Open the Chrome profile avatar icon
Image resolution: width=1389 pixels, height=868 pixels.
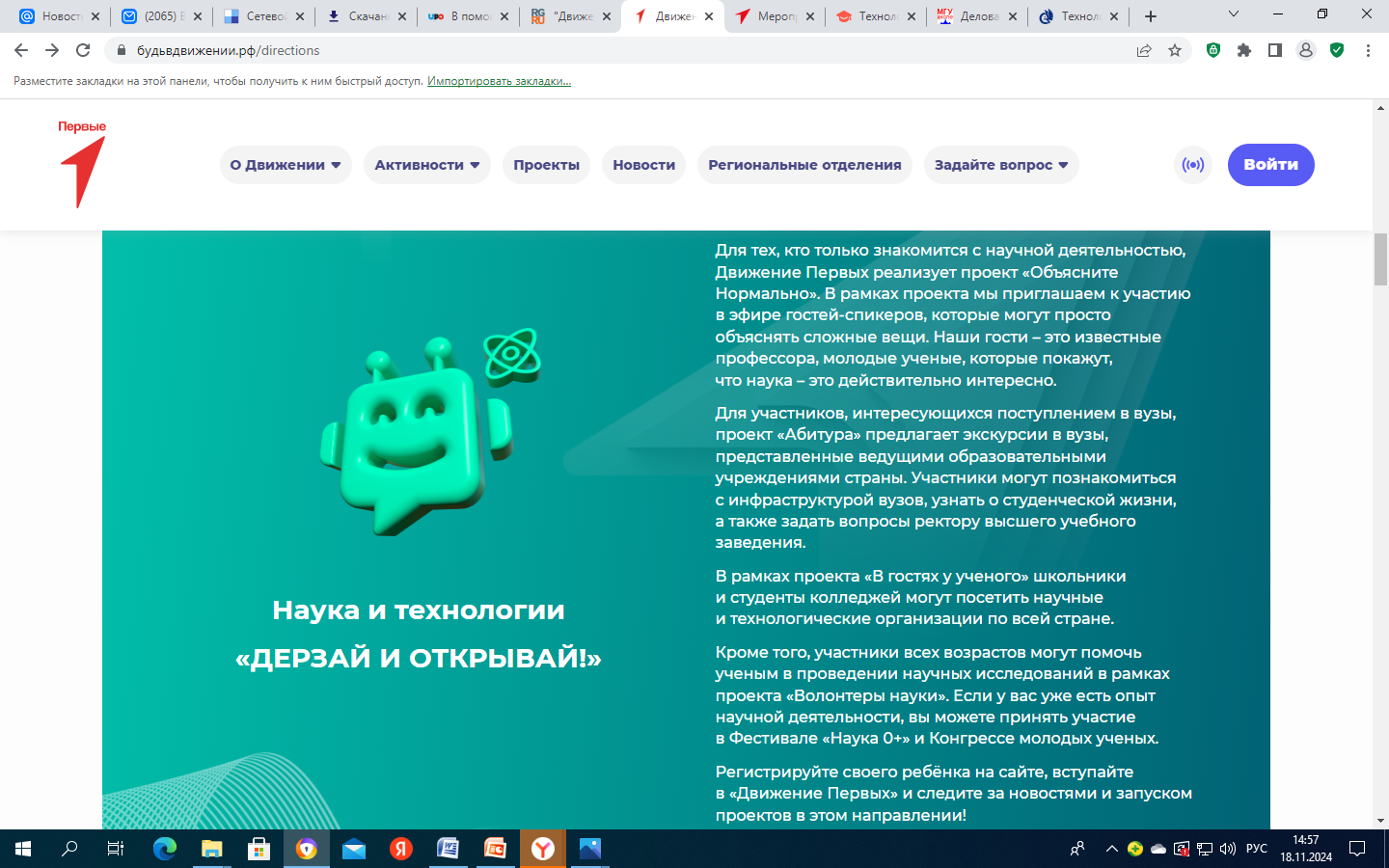tap(1306, 50)
